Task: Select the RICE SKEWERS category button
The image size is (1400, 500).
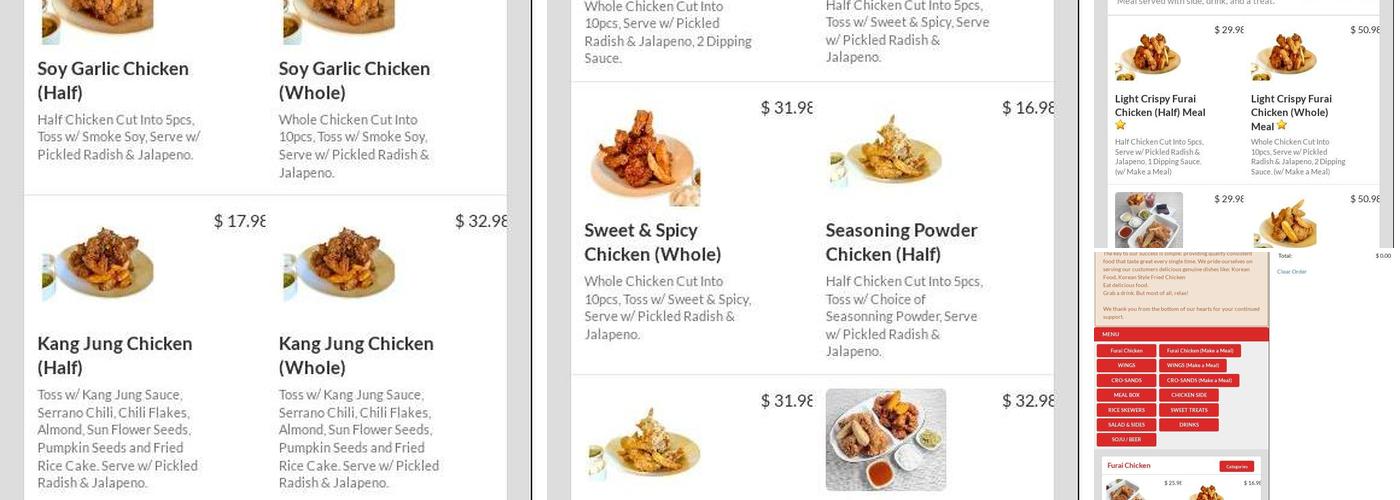Action: pyautogui.click(x=1126, y=410)
